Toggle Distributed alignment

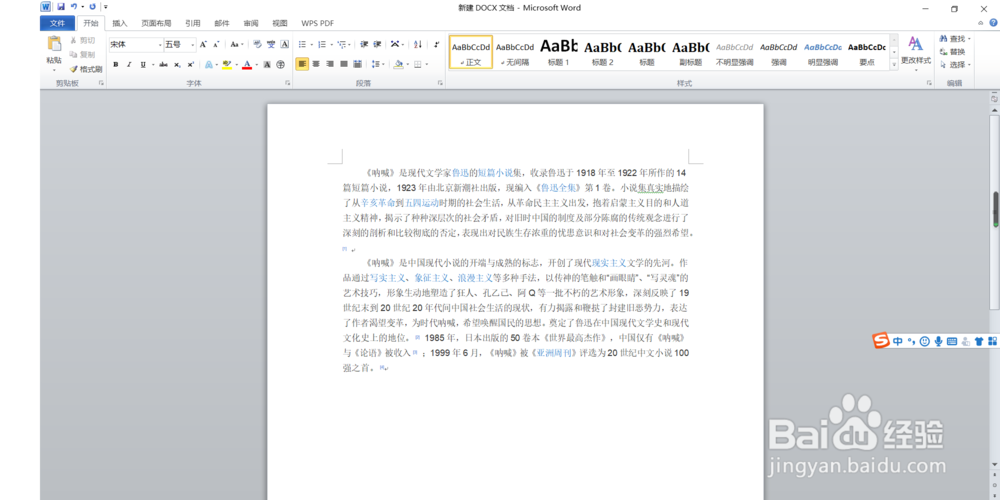coord(357,64)
